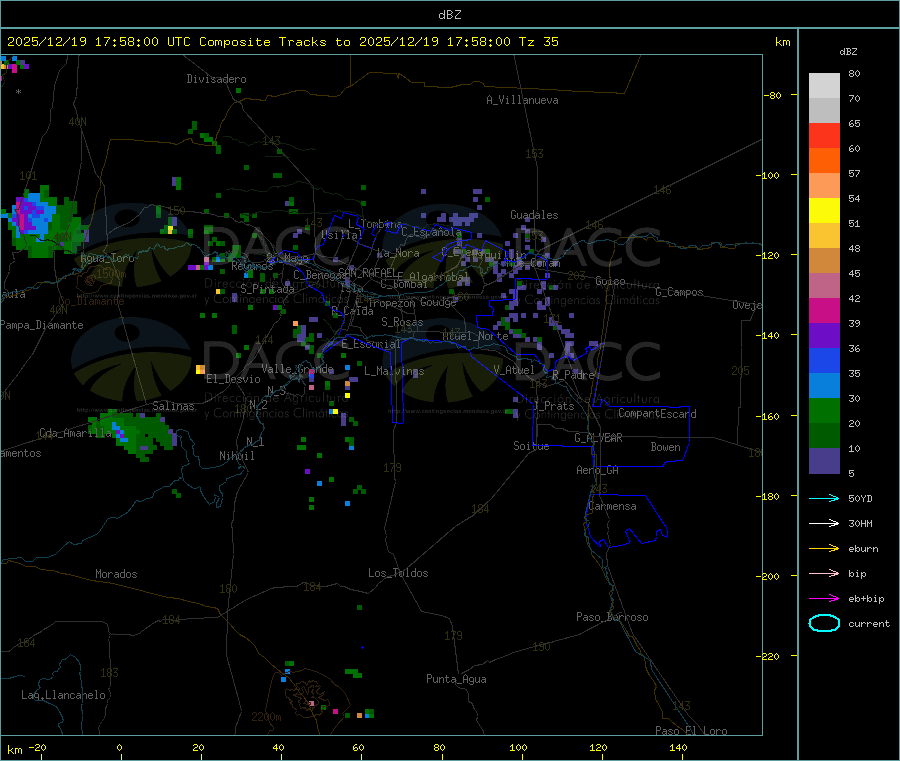Select the slate 5-10 dBZ color band
This screenshot has height=761, width=900.
824,461
